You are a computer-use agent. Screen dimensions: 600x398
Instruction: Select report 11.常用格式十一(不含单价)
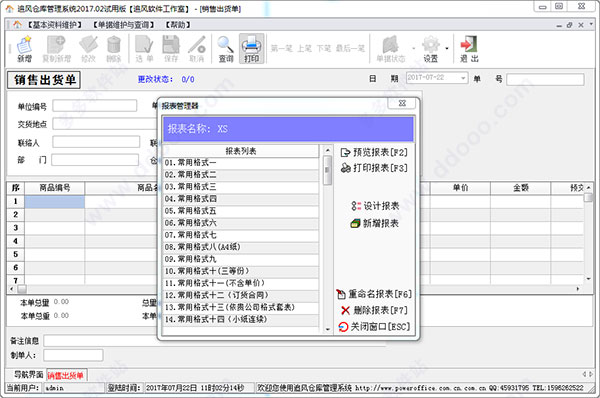click(x=241, y=284)
